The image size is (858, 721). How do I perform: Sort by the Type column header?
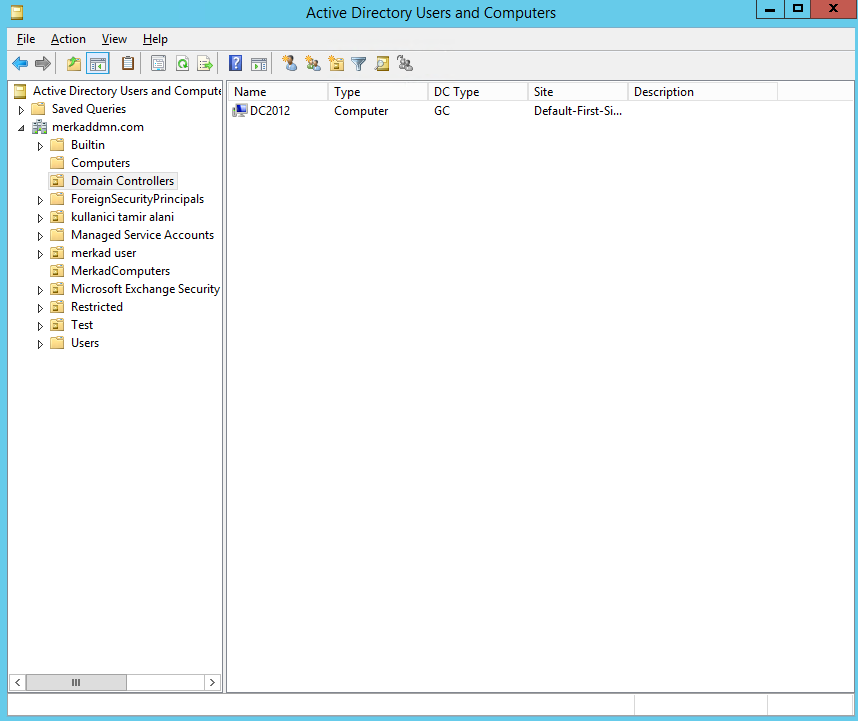378,91
